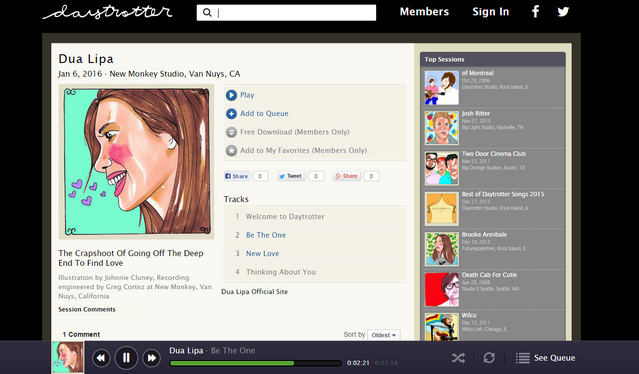639x374 pixels.
Task: Click Dua Lipa name in player bar
Action: coord(186,350)
